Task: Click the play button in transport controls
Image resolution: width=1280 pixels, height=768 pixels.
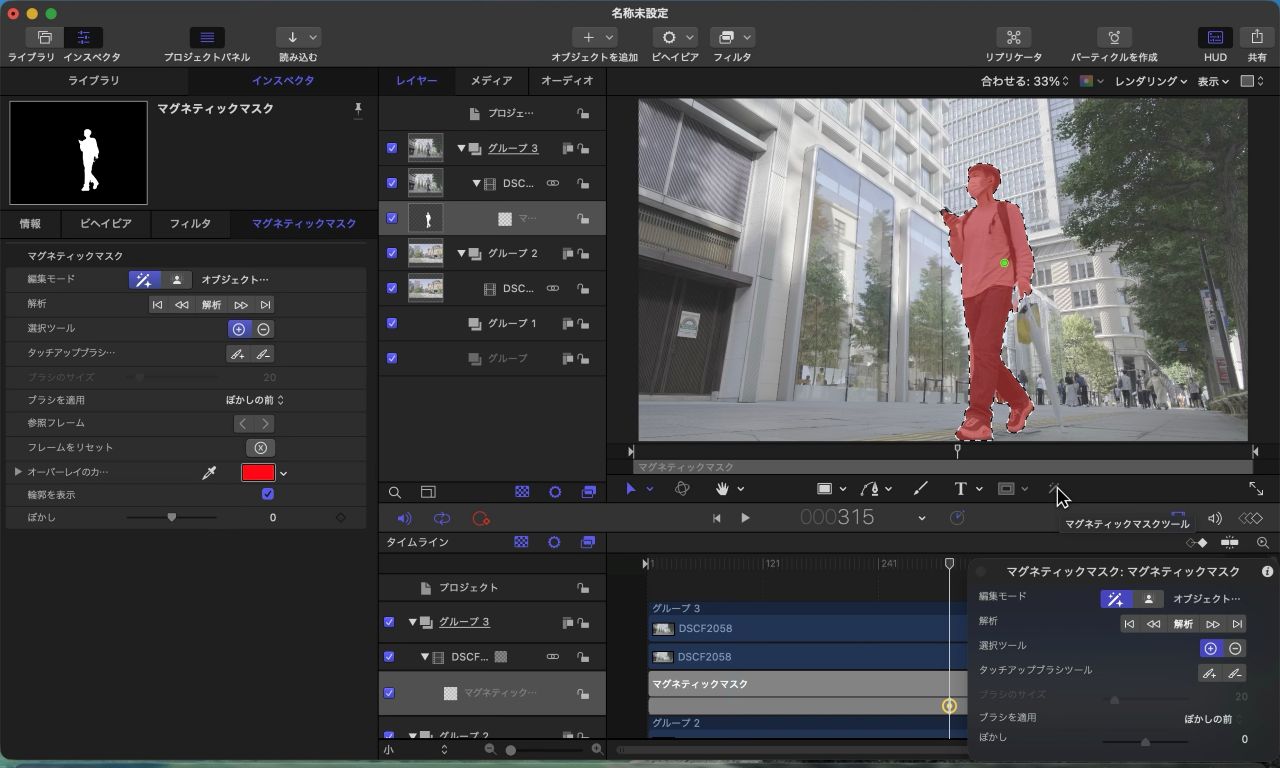Action: click(x=745, y=518)
